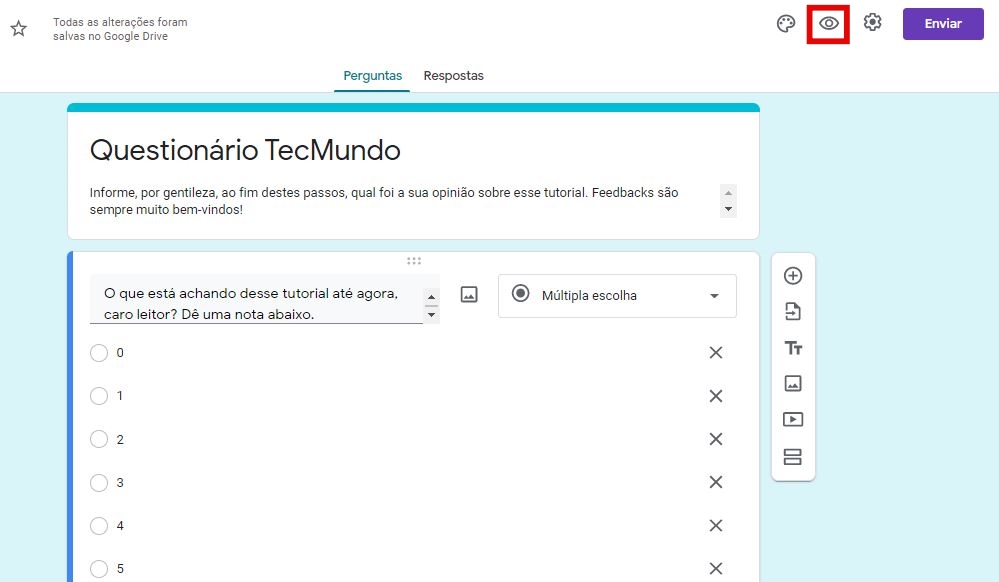Preview the form with the eye icon
The height and width of the screenshot is (582, 999).
pyautogui.click(x=828, y=24)
